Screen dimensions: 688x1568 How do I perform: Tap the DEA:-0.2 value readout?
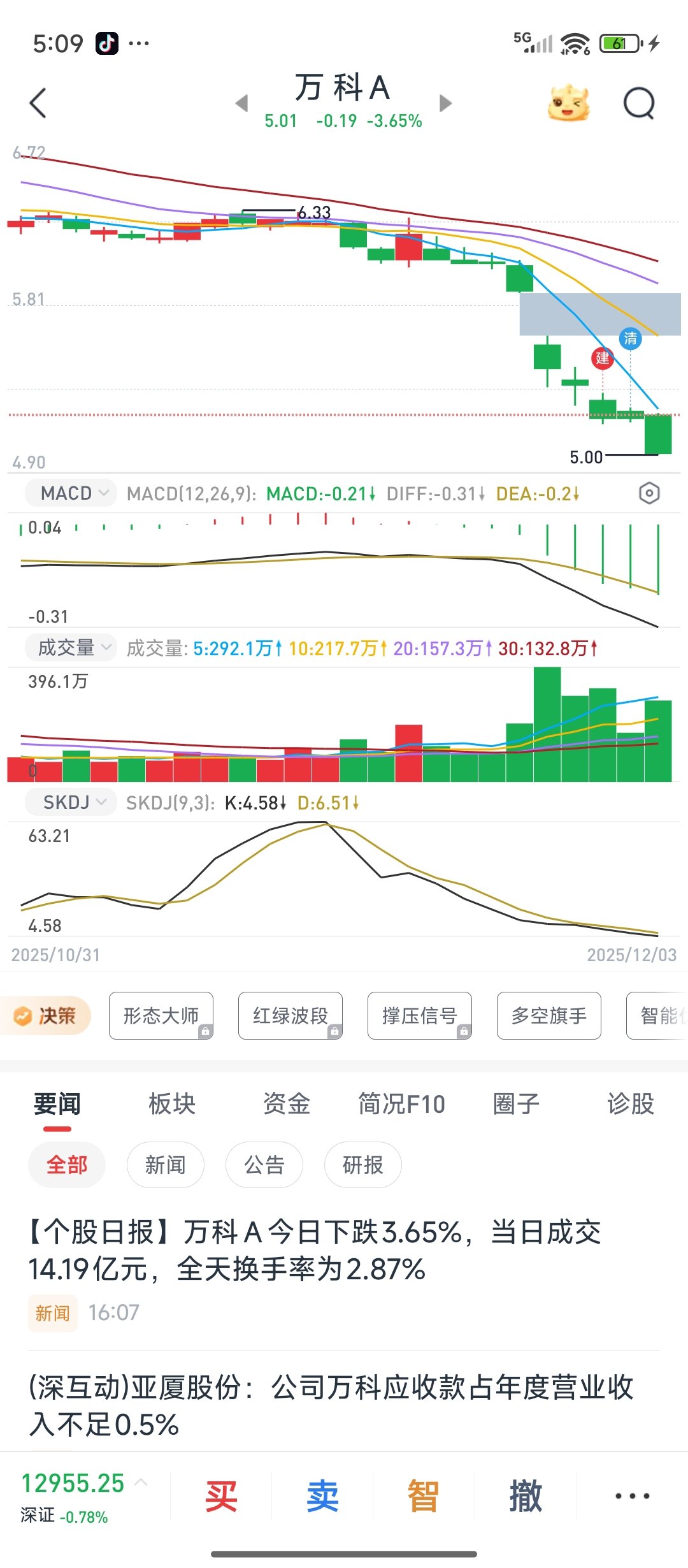[x=538, y=493]
